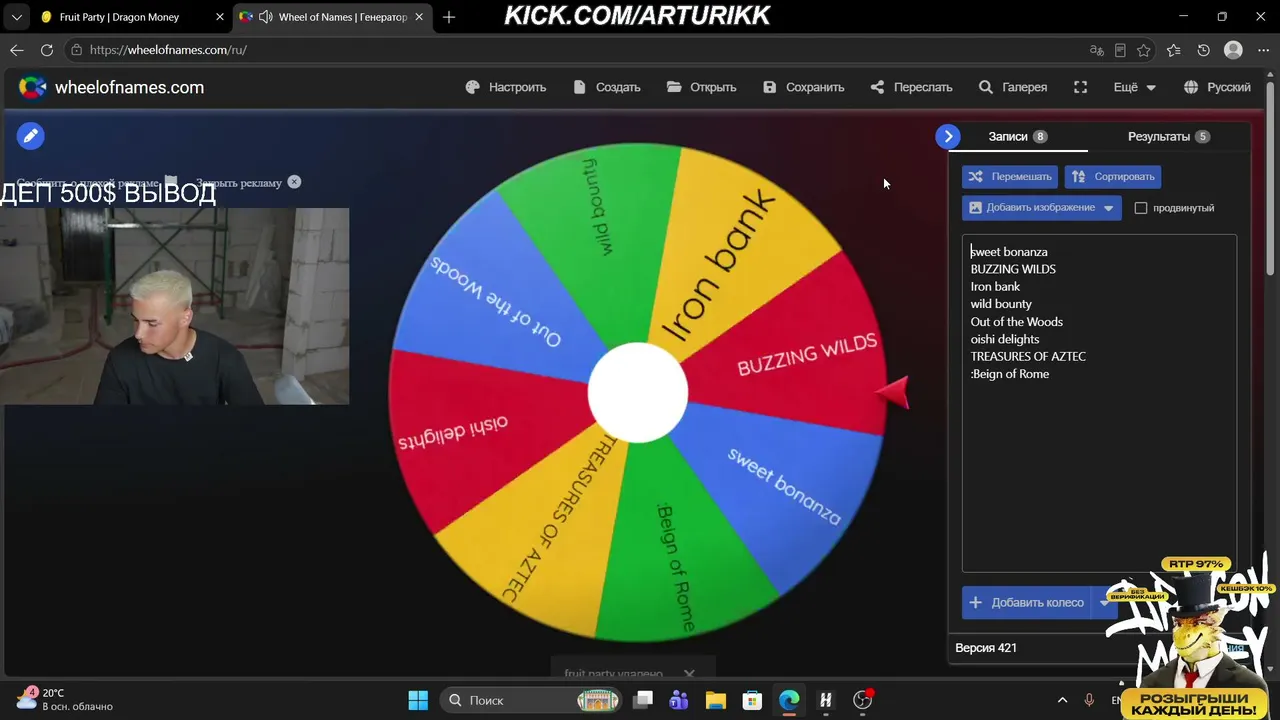Screen dimensions: 1280x720
Task: Expand the 'Добавить изображение' dropdown
Action: tap(1109, 208)
